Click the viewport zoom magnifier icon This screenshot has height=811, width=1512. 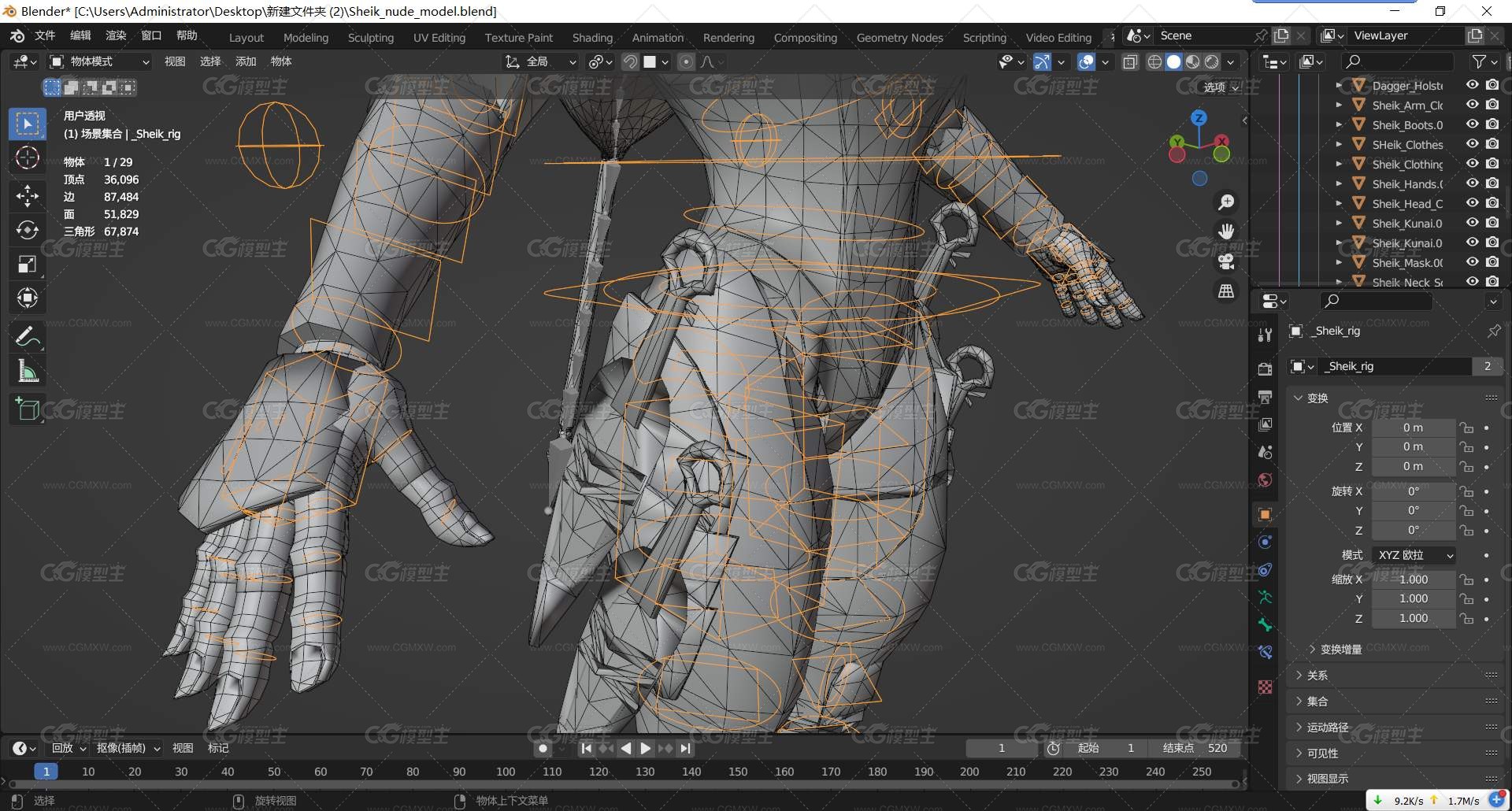pyautogui.click(x=1226, y=203)
